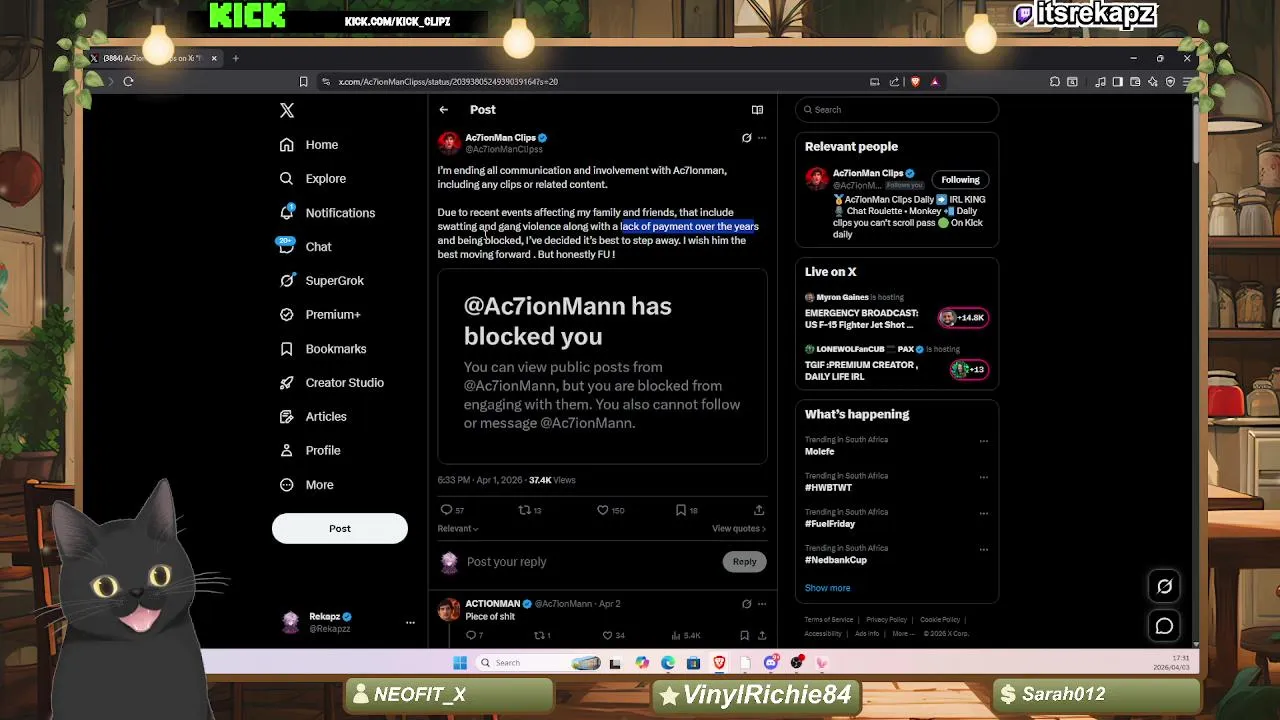
Task: Open the Privacy Policy footer link
Action: click(887, 620)
